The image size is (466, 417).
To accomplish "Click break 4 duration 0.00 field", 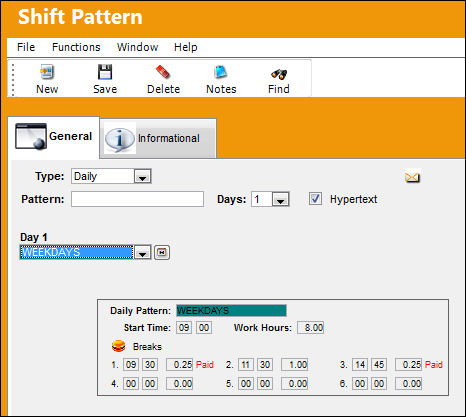I will click(x=179, y=384).
